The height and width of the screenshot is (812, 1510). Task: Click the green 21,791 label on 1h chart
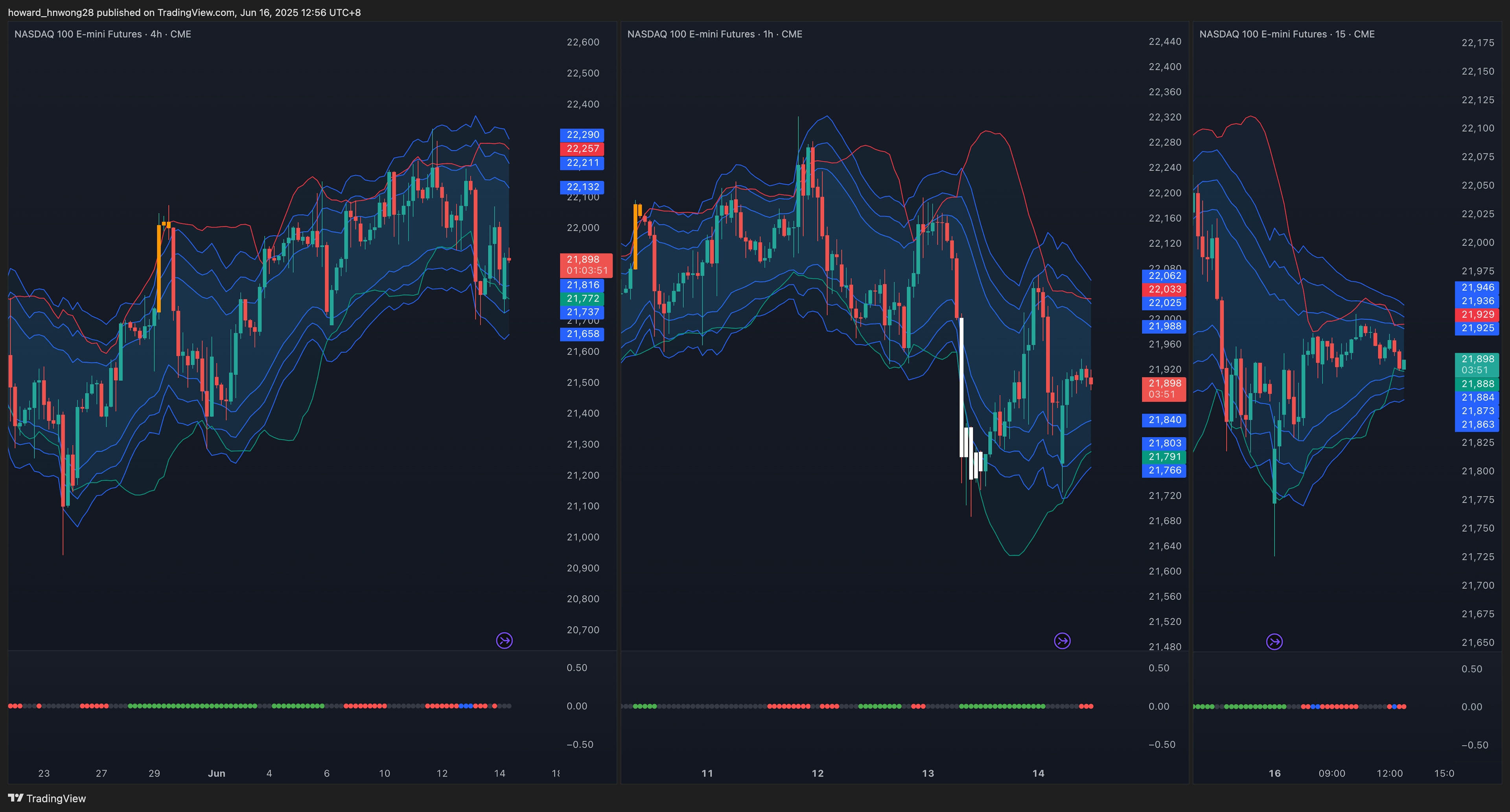[x=1164, y=457]
